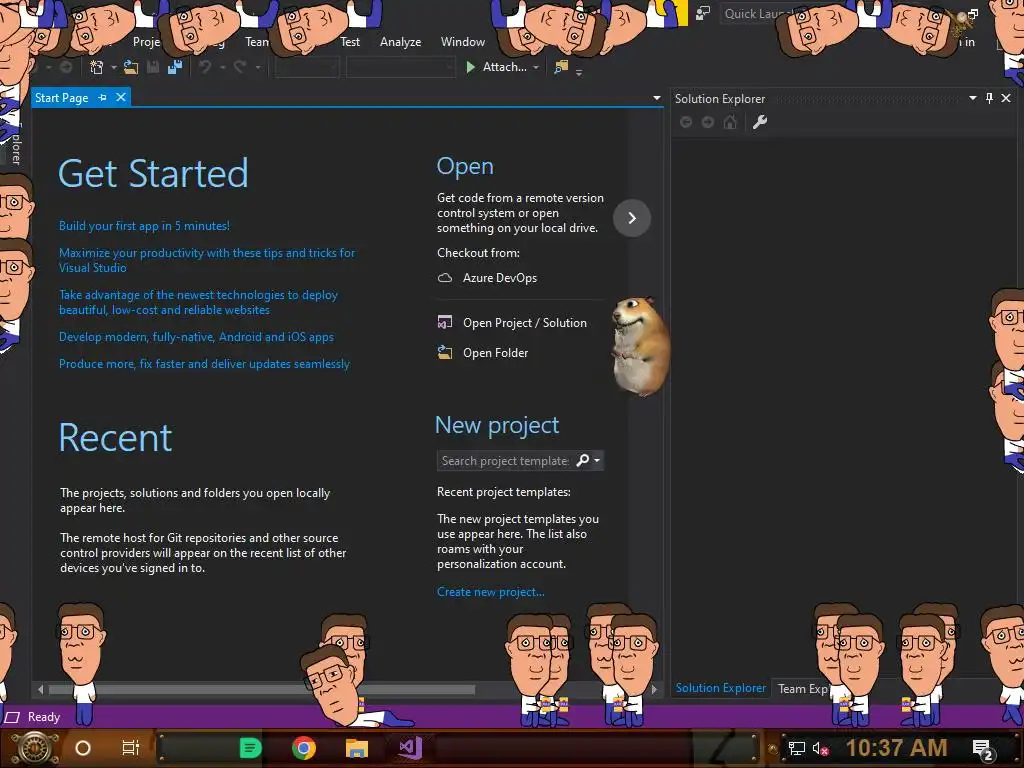Click the Quick Launch search box
Image resolution: width=1024 pixels, height=768 pixels.
758,14
